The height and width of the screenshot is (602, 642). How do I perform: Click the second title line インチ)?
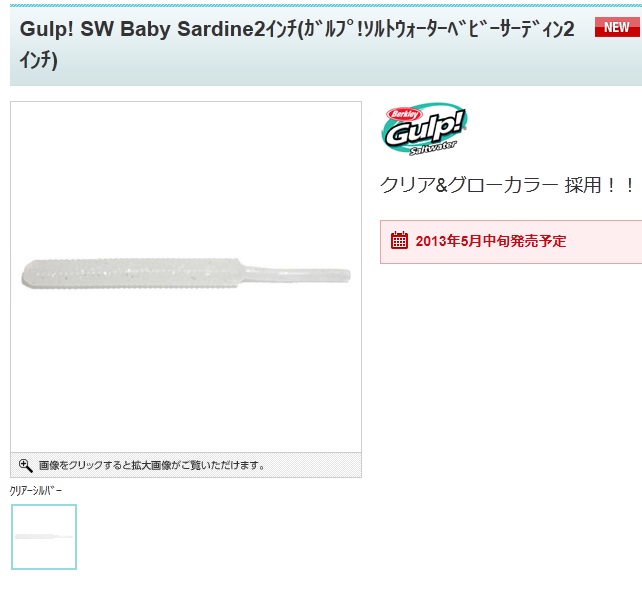pos(38,60)
